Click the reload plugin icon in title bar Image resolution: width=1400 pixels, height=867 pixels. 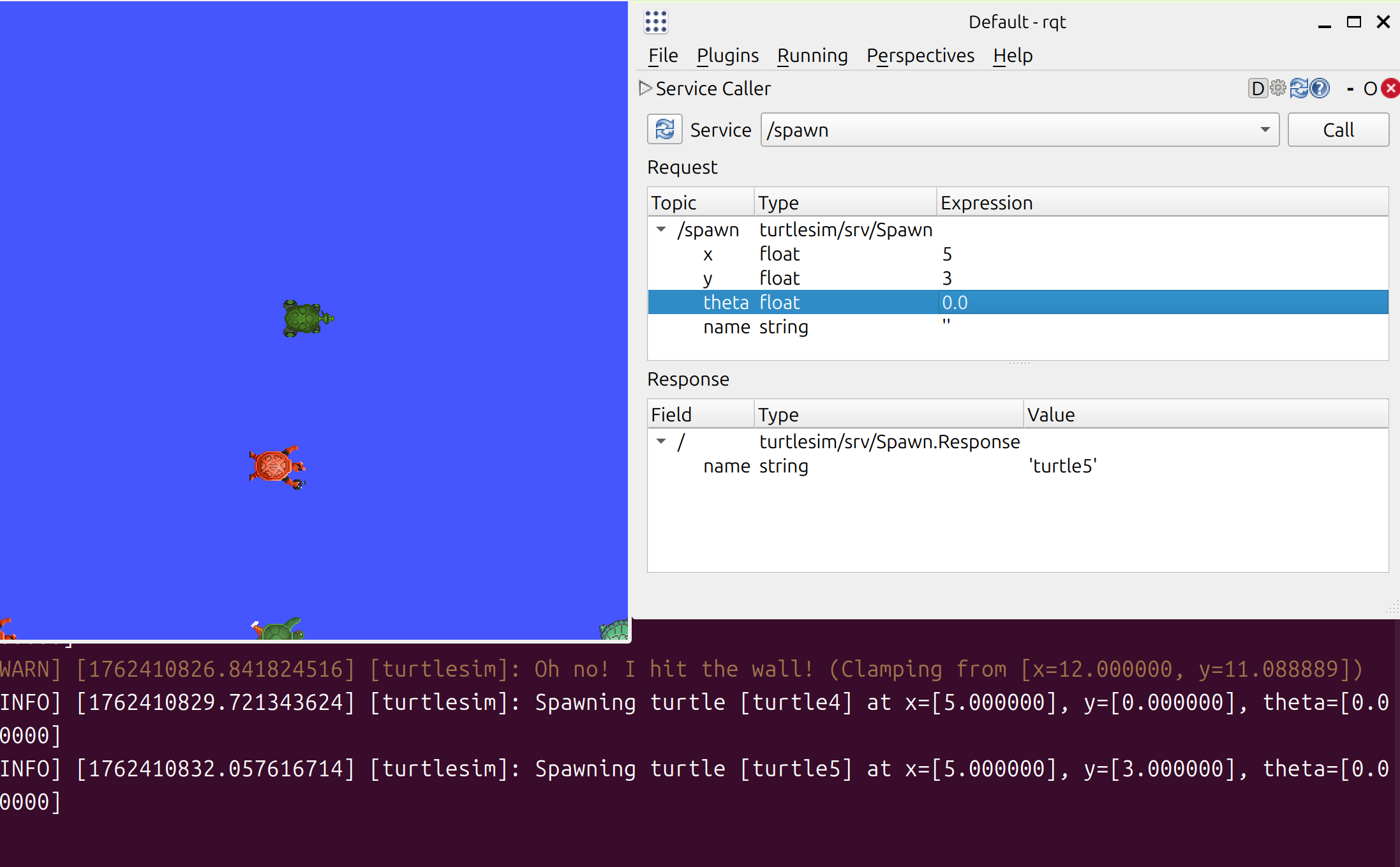(x=1299, y=88)
